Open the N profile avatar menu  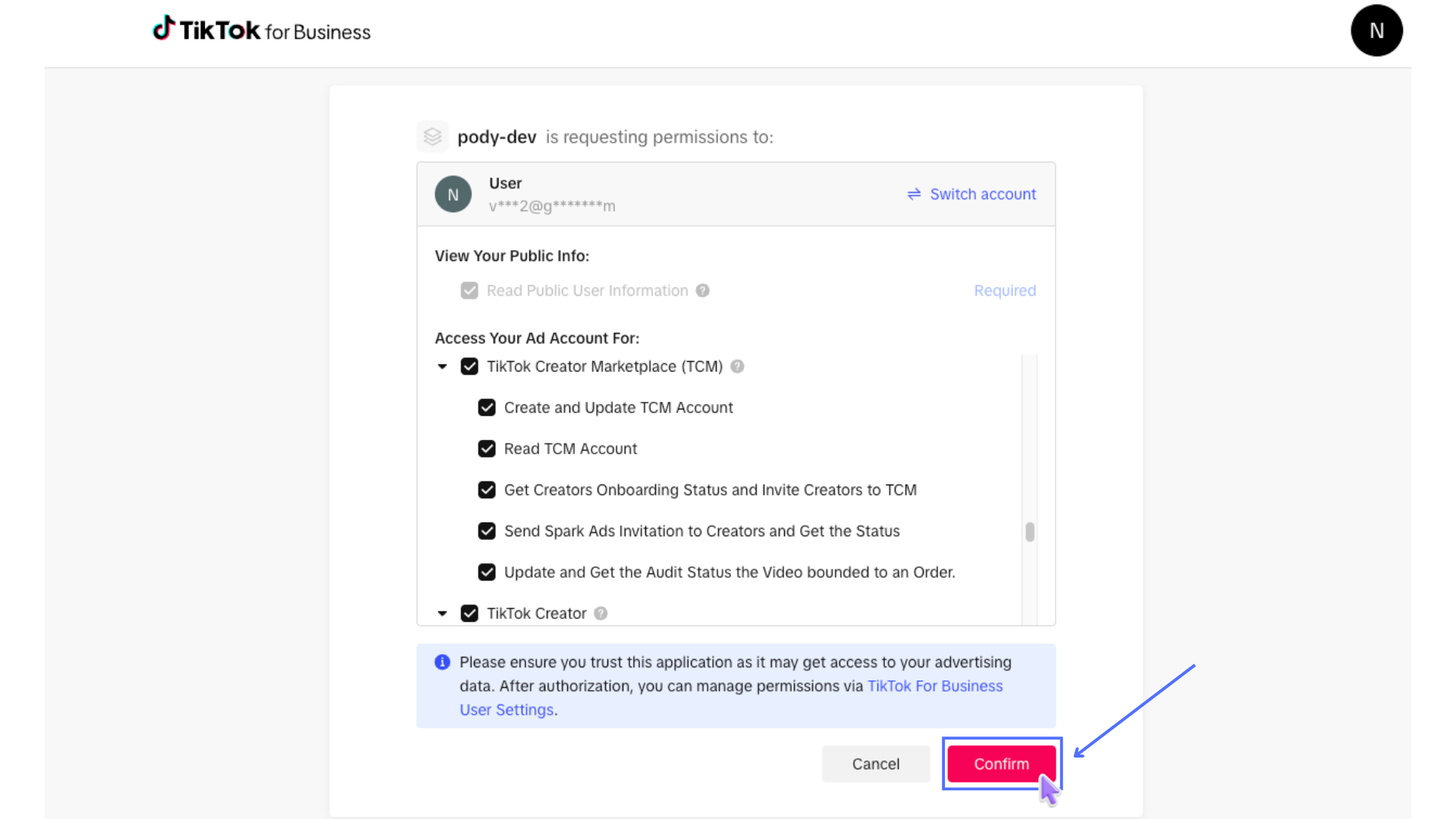[1376, 30]
